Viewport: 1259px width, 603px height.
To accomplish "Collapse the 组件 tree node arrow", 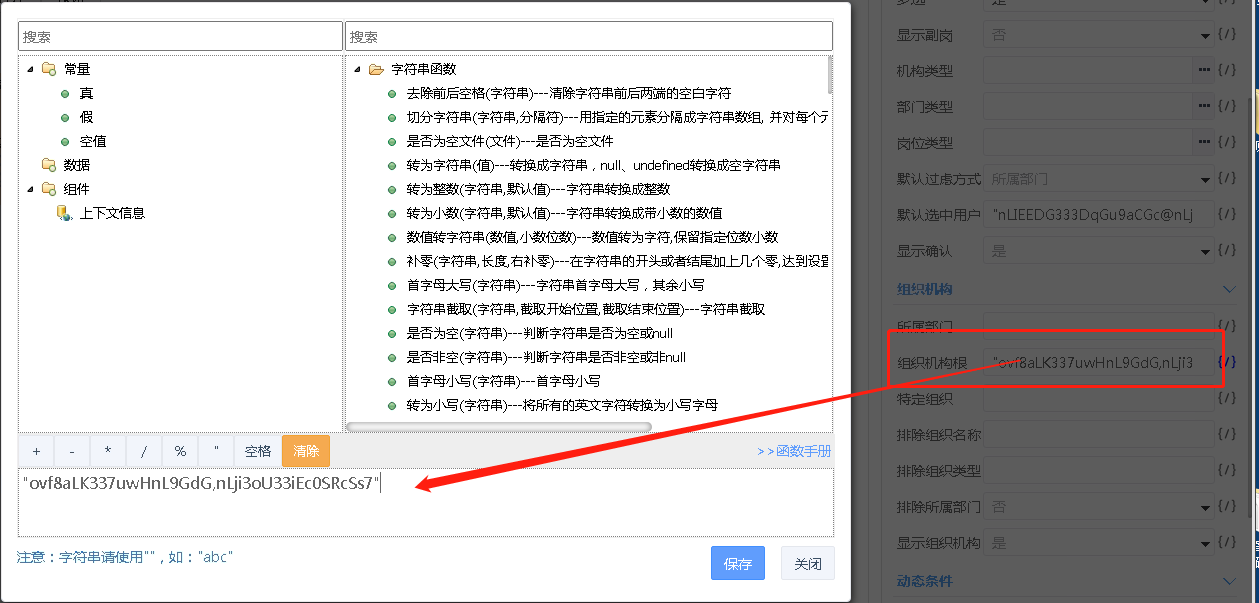I will (x=30, y=189).
